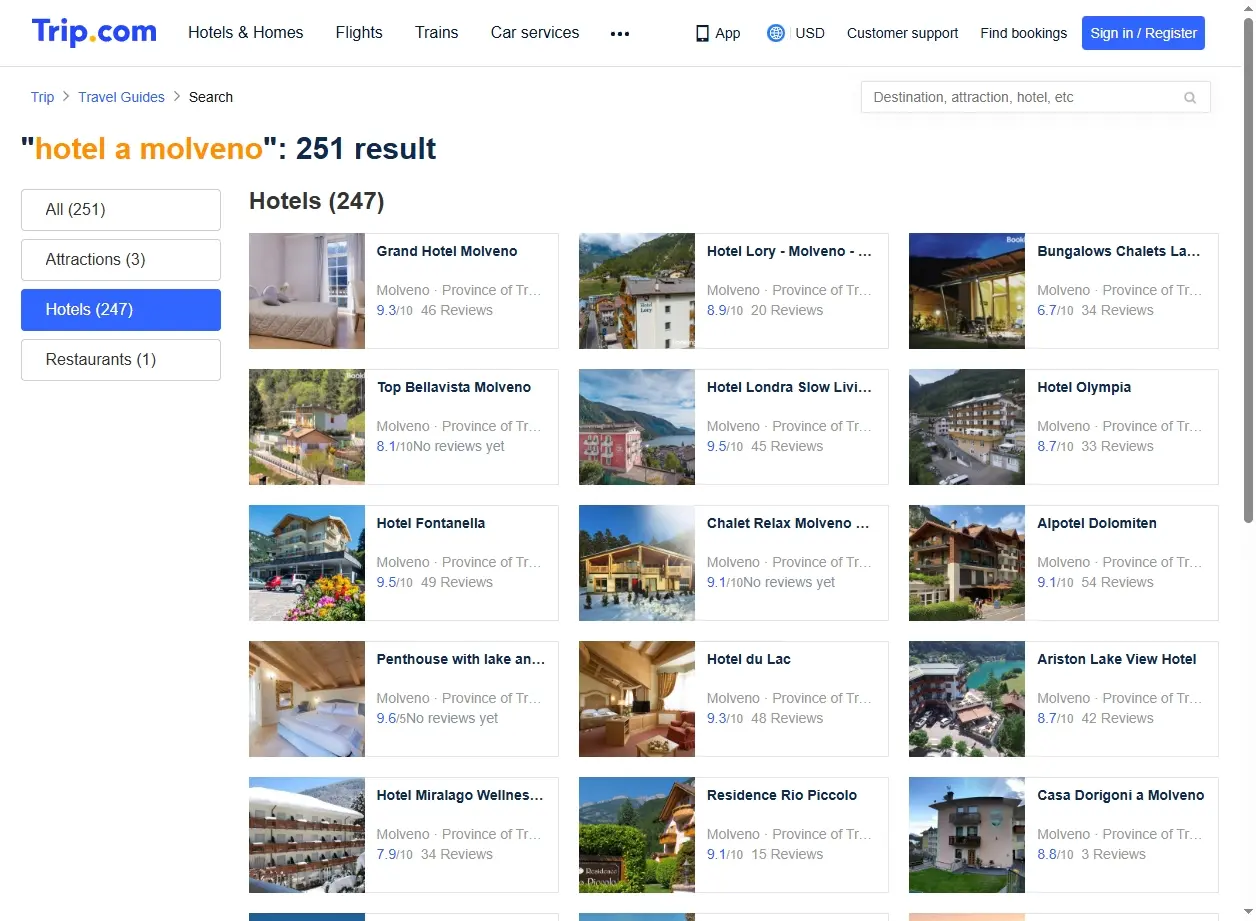
Task: Open Top Bellavista Molveno thumbnail
Action: click(307, 427)
